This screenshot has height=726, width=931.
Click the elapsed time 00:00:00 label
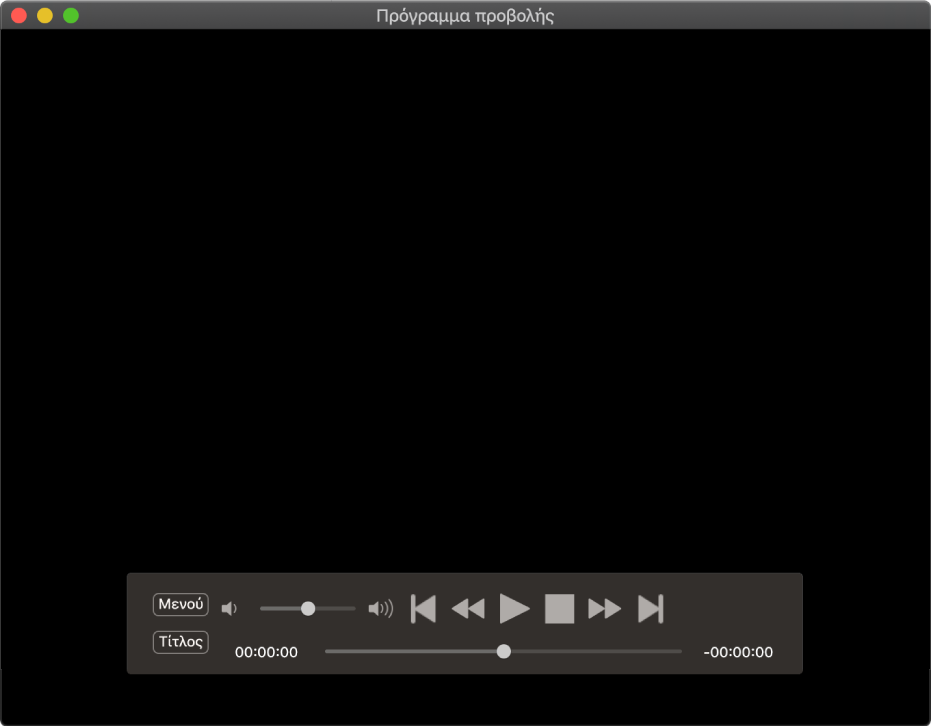[266, 652]
